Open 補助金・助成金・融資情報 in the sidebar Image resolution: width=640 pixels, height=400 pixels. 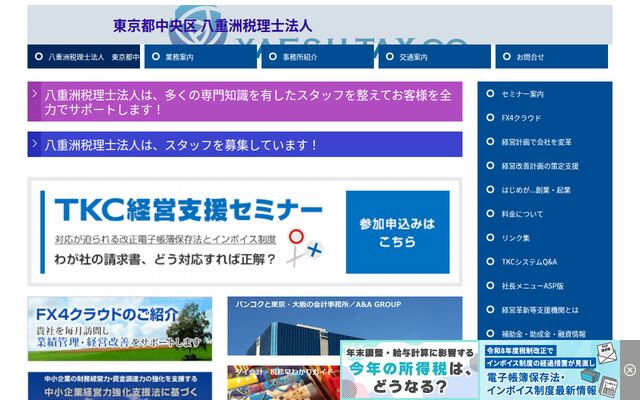pyautogui.click(x=544, y=334)
